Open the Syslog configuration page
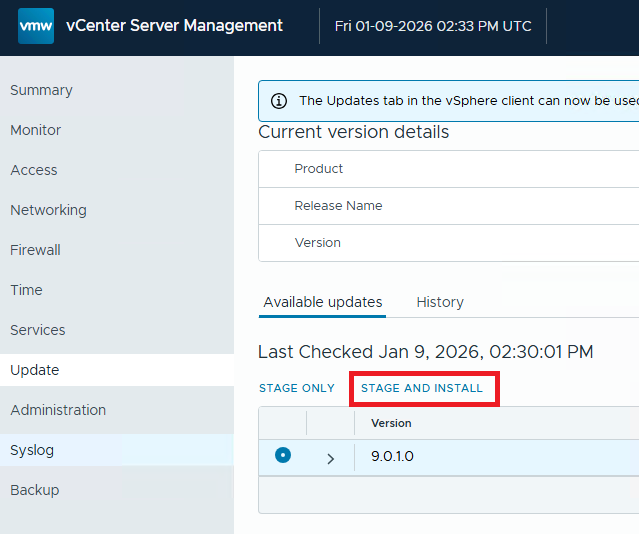Viewport: 639px width, 534px height. click(x=32, y=450)
